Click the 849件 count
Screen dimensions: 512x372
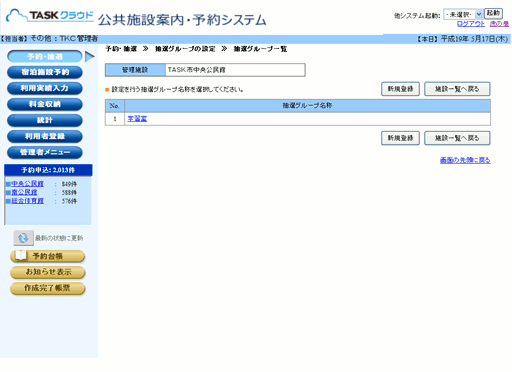(69, 184)
